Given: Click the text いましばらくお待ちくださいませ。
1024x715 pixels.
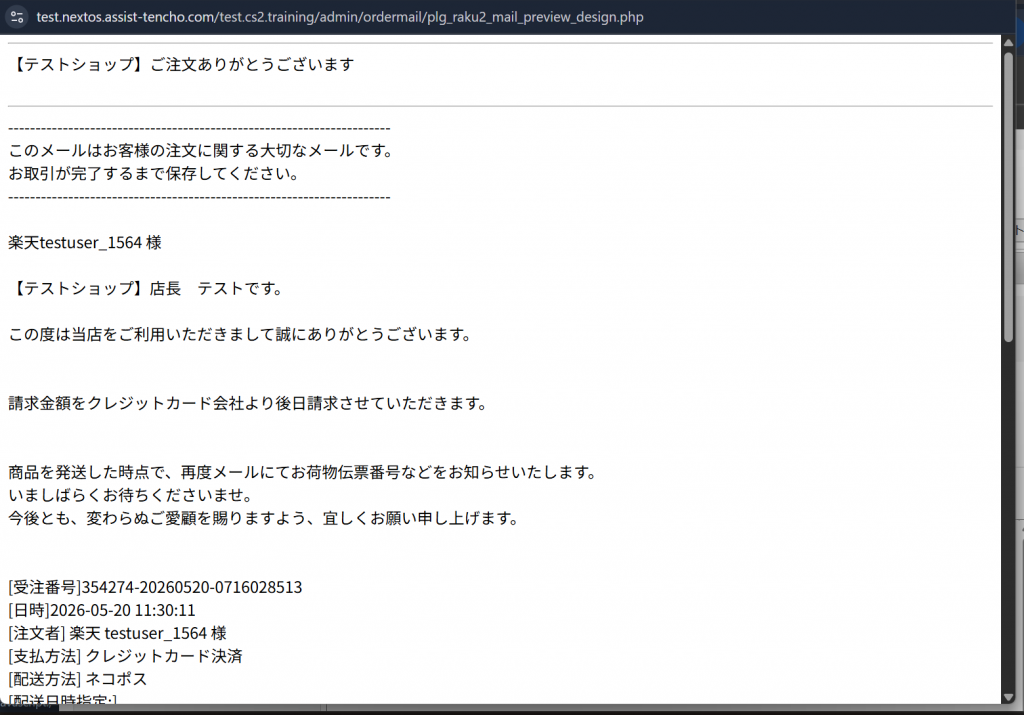Looking at the screenshot, I should pyautogui.click(x=131, y=495).
